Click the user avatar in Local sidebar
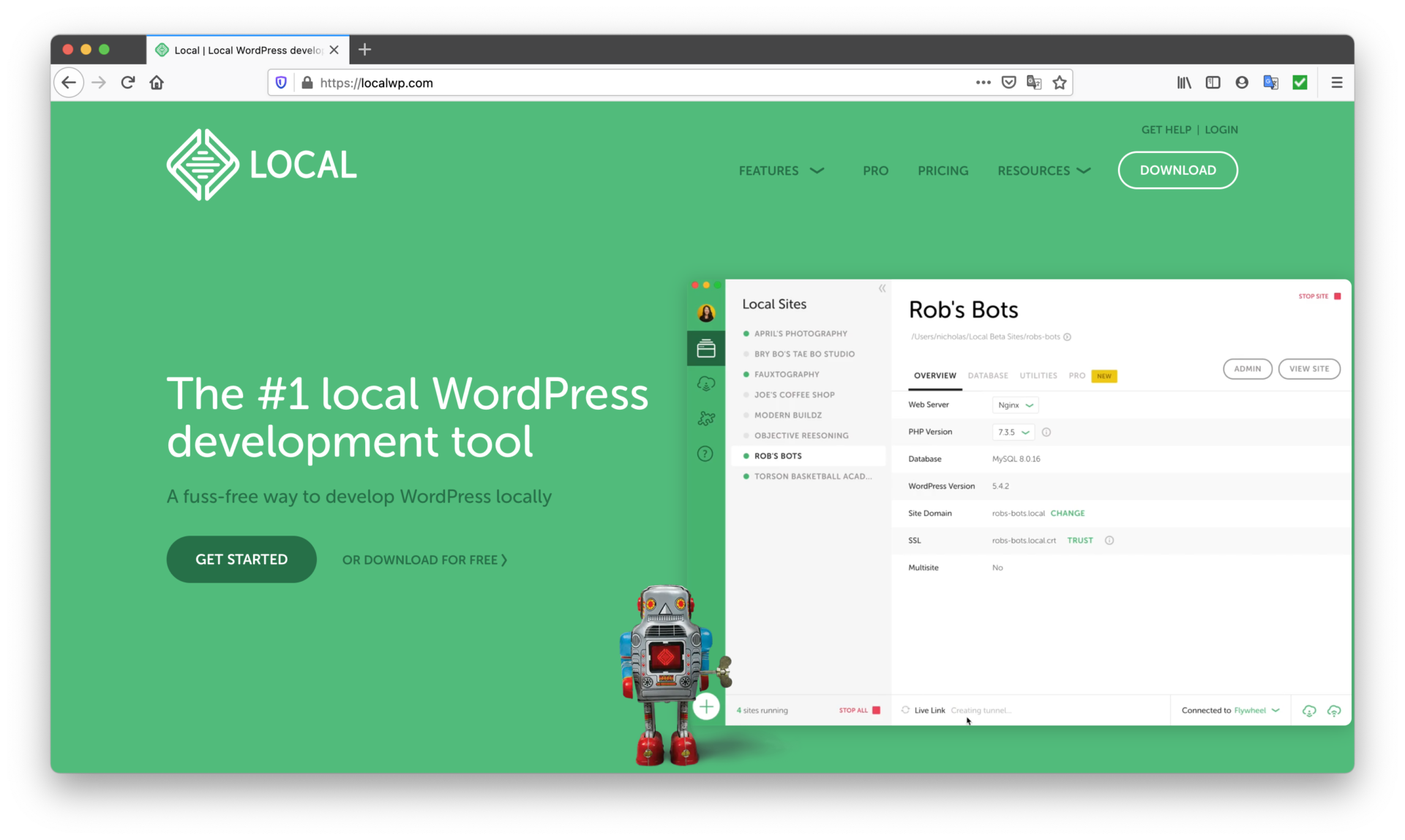This screenshot has width=1405, height=840. (706, 313)
